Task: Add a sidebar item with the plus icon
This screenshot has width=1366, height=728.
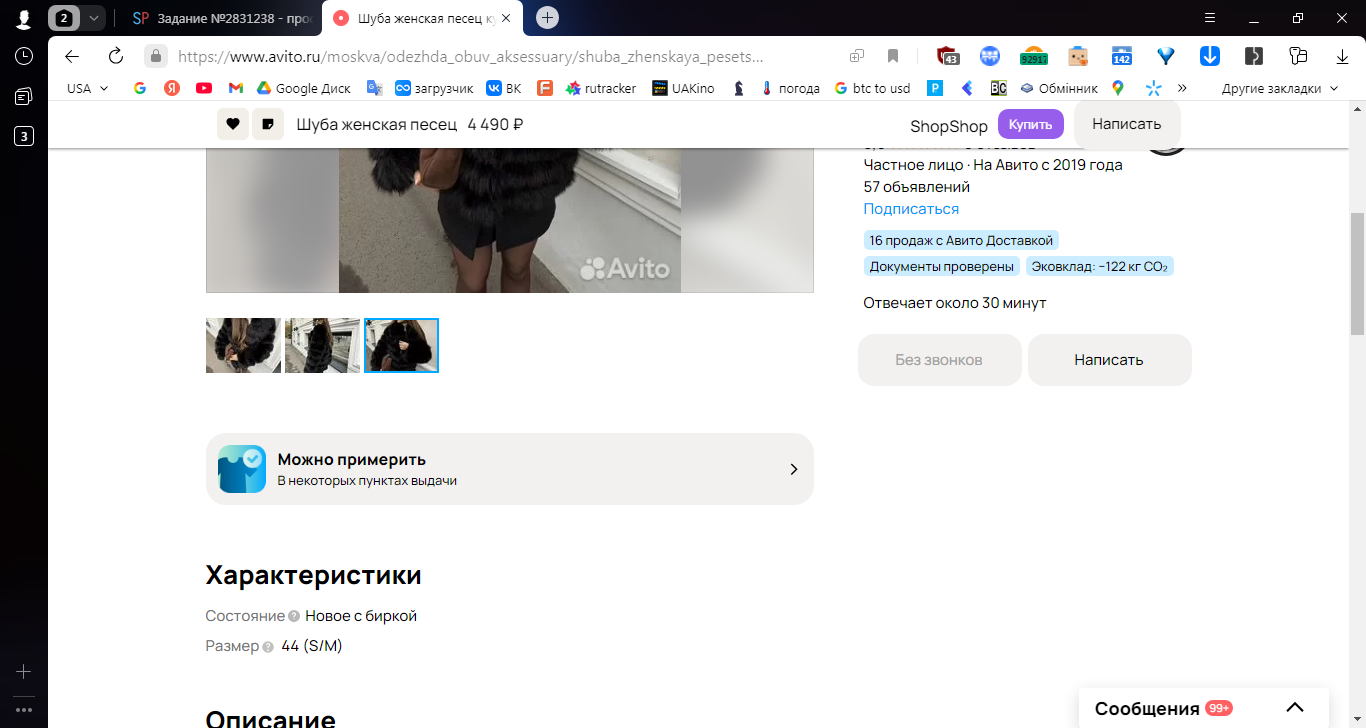Action: tap(24, 672)
